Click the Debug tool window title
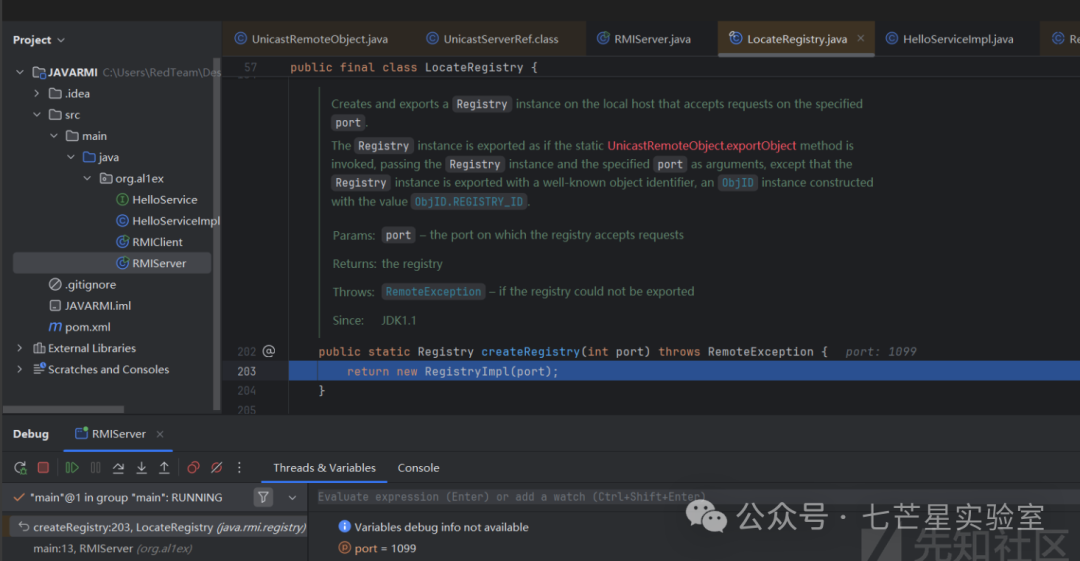Screen dimensions: 1080x561 (x=31, y=434)
